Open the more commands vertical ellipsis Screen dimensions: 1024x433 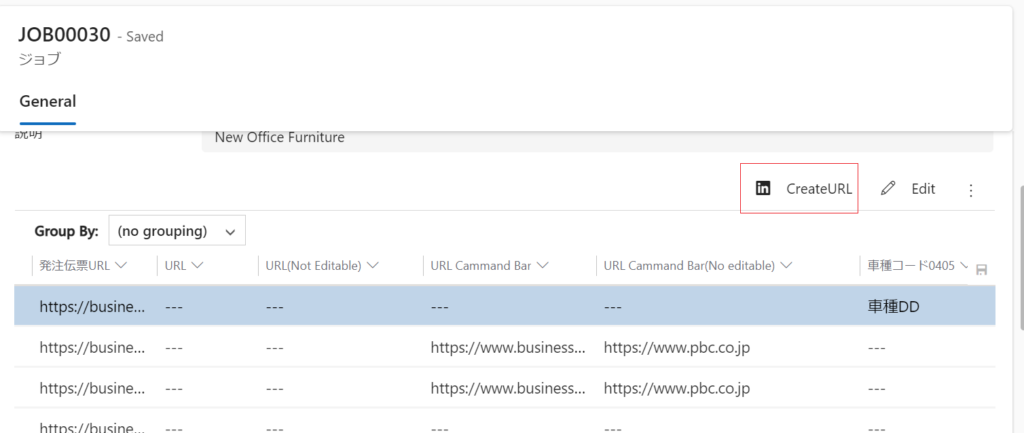tap(970, 189)
